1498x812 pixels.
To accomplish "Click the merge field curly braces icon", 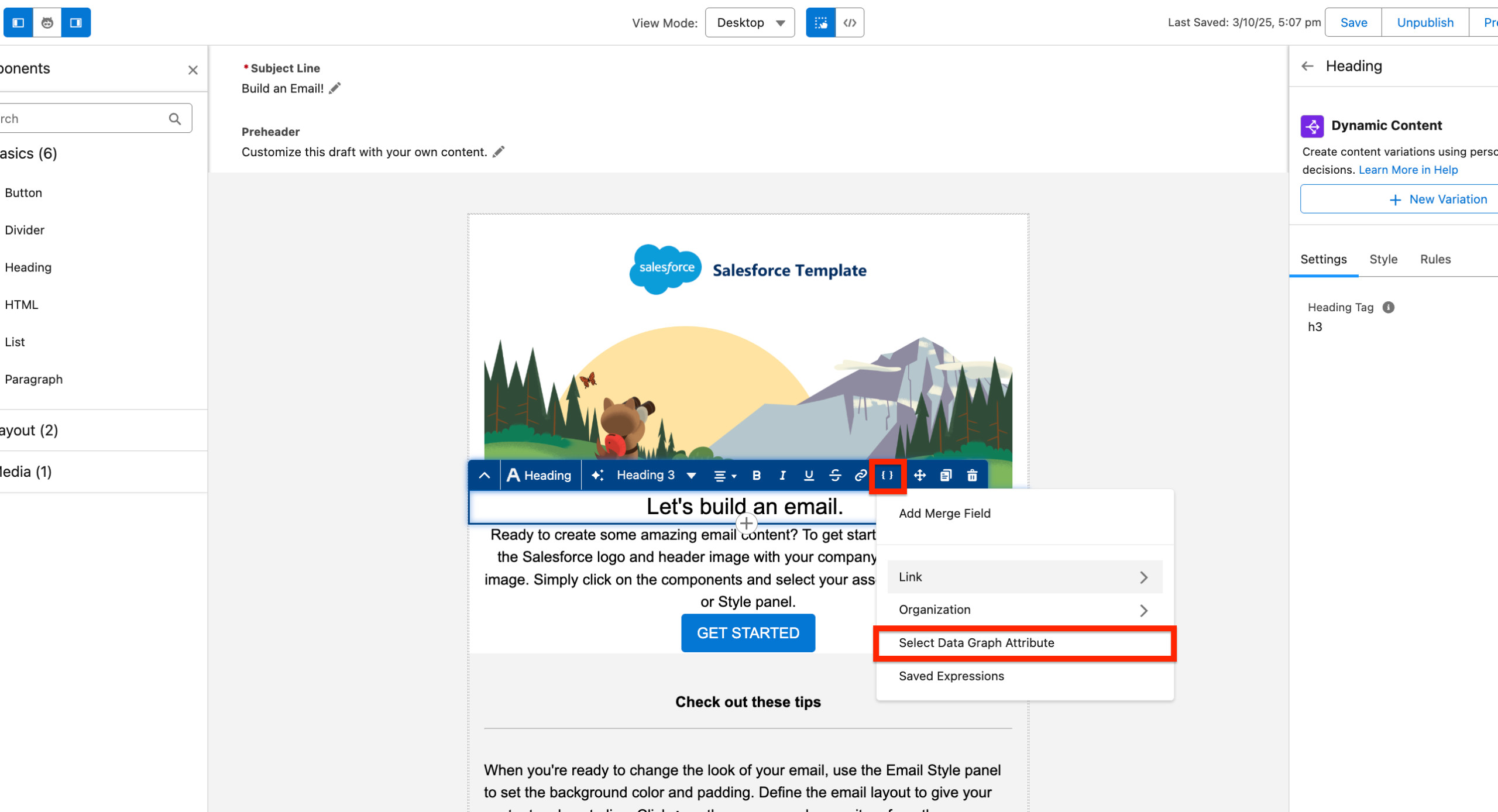I will pos(887,476).
